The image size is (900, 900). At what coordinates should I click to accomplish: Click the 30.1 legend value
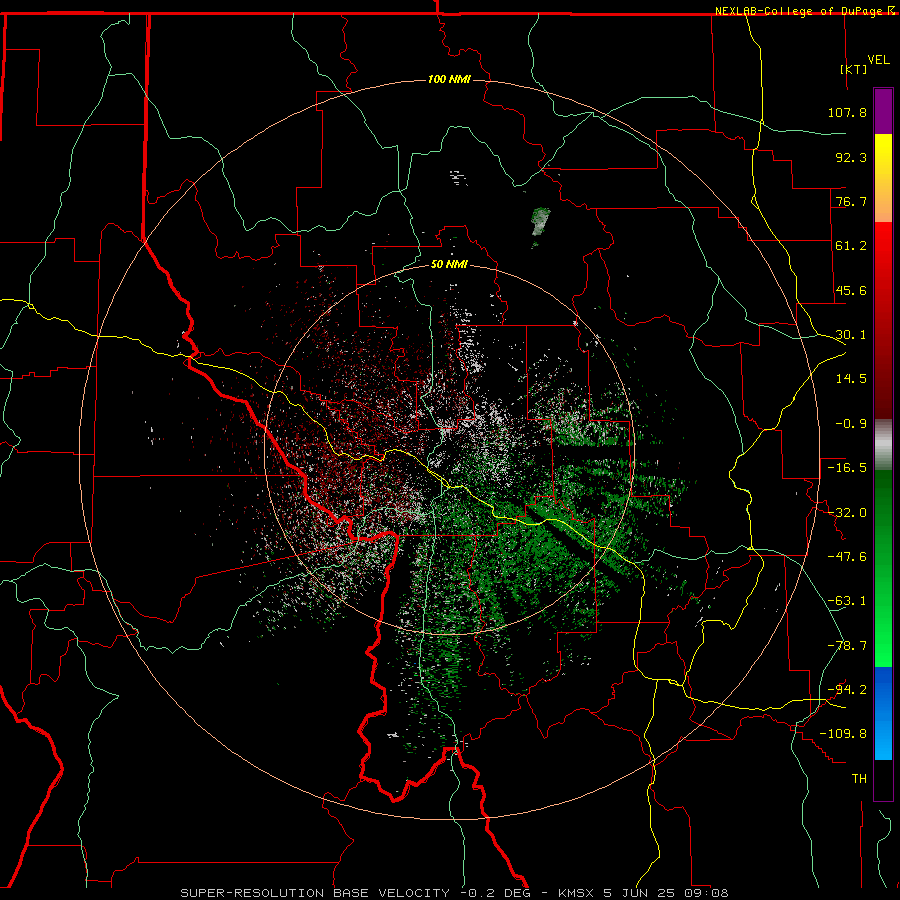click(x=851, y=335)
